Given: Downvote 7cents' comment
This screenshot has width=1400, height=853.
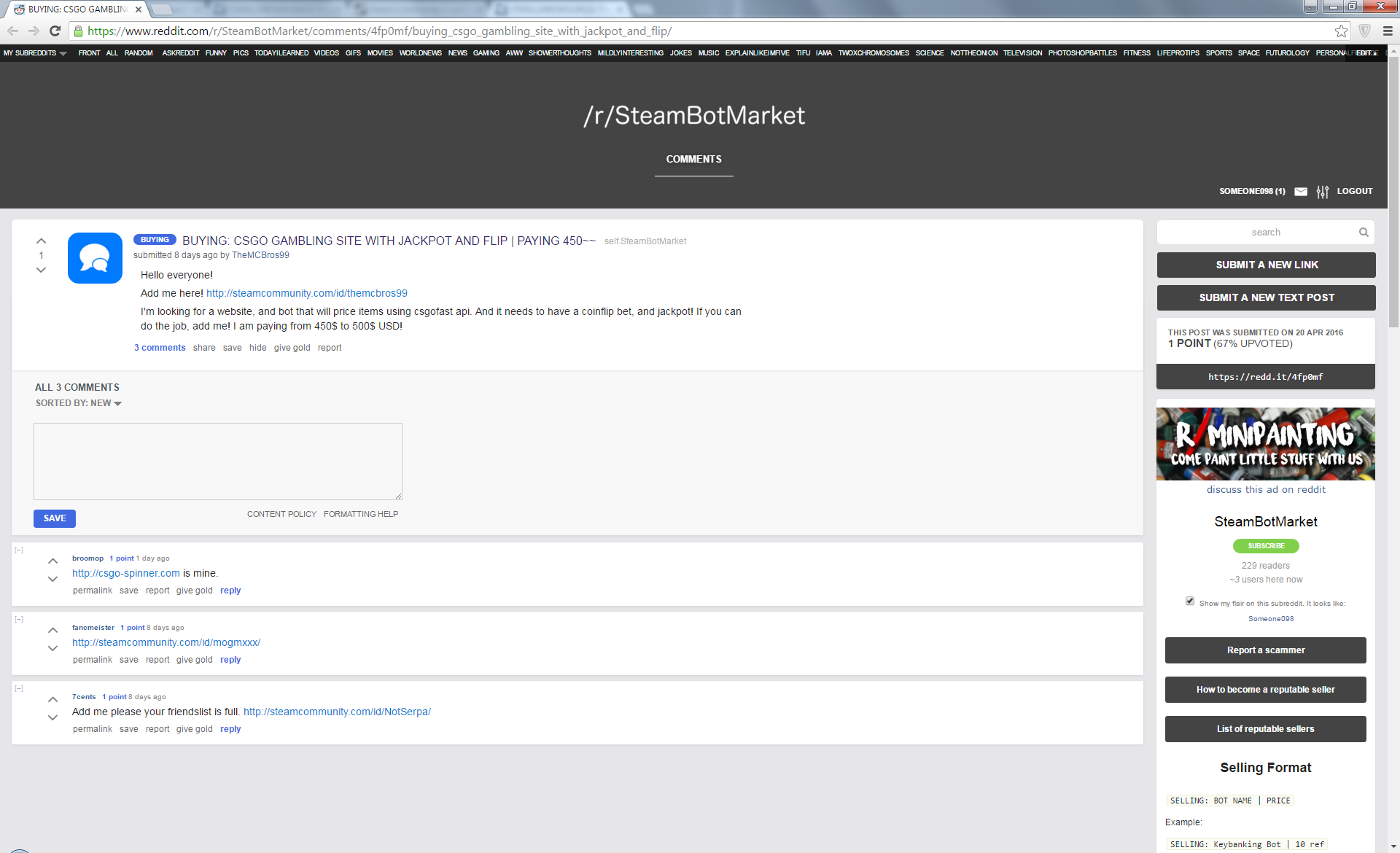Looking at the screenshot, I should click(52, 717).
